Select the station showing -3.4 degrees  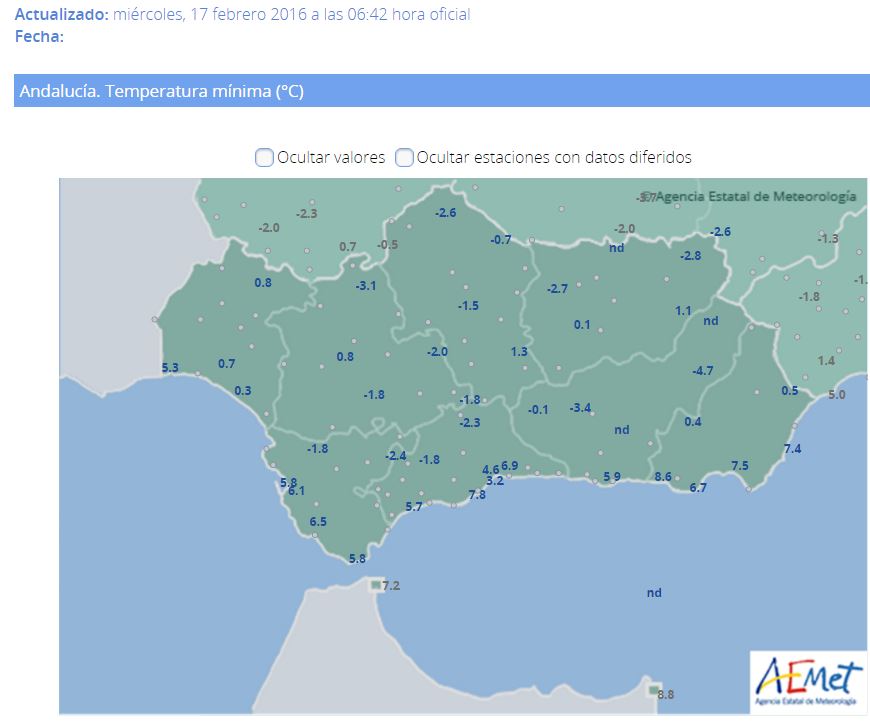(580, 408)
